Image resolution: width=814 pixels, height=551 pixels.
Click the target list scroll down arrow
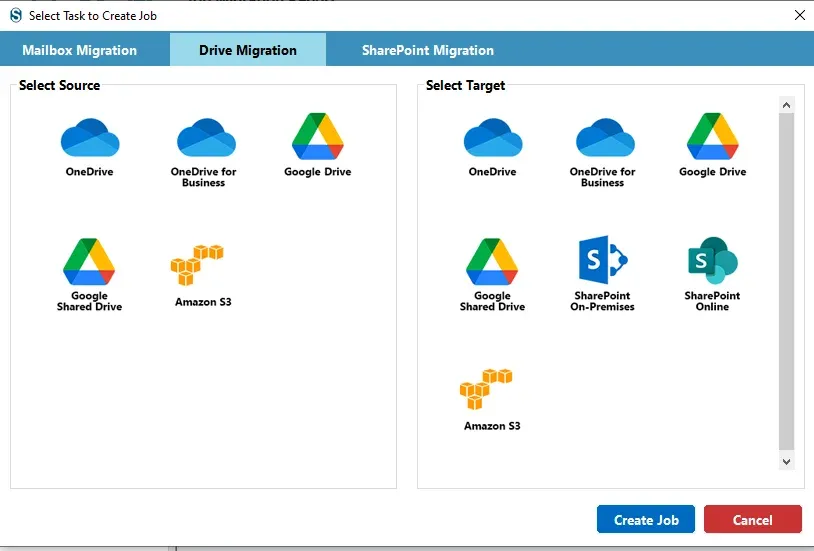[x=786, y=462]
